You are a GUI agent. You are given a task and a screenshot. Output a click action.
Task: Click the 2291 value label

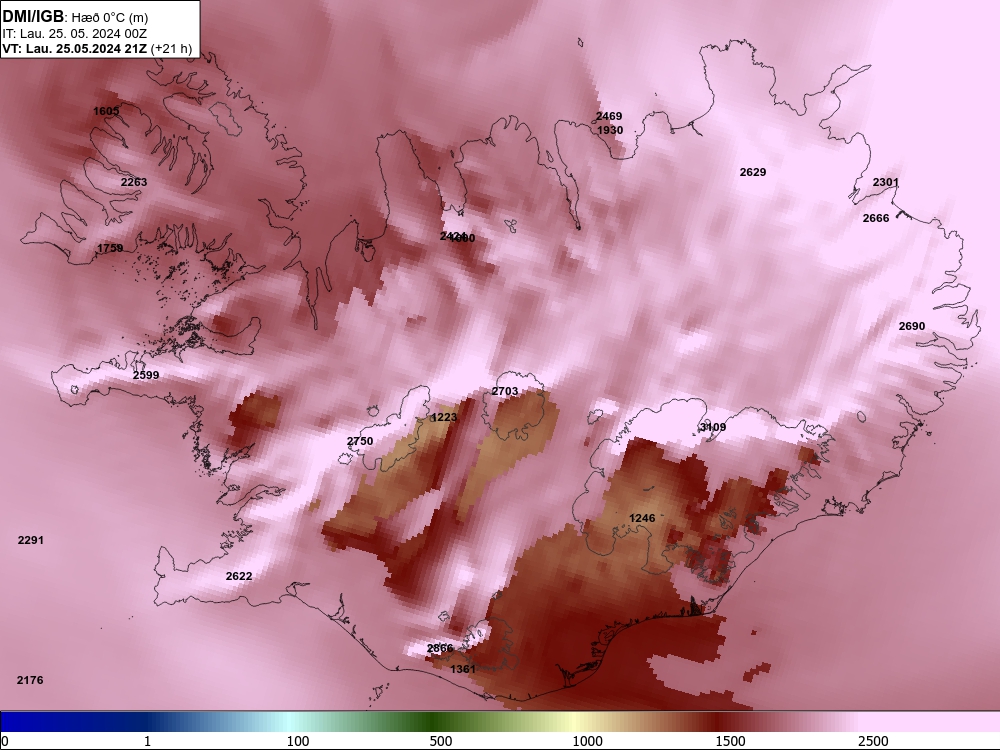[x=31, y=540]
